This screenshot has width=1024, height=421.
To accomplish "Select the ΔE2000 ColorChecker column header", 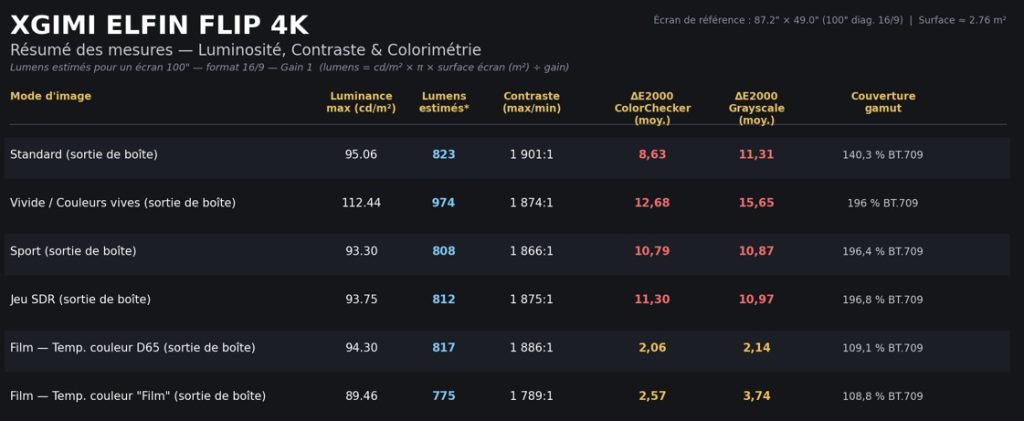I will click(x=652, y=108).
